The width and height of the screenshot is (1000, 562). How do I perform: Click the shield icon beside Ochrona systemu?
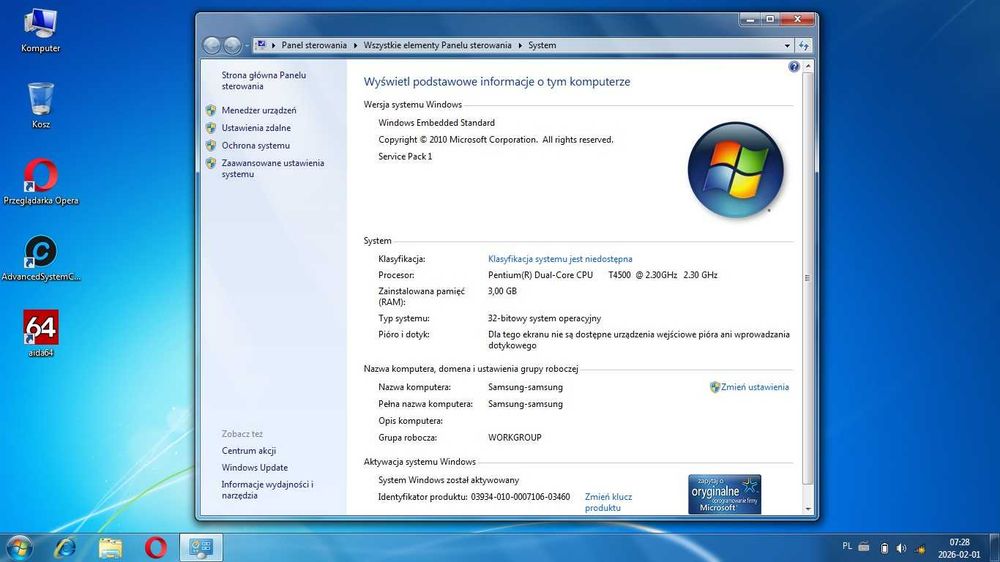click(211, 145)
